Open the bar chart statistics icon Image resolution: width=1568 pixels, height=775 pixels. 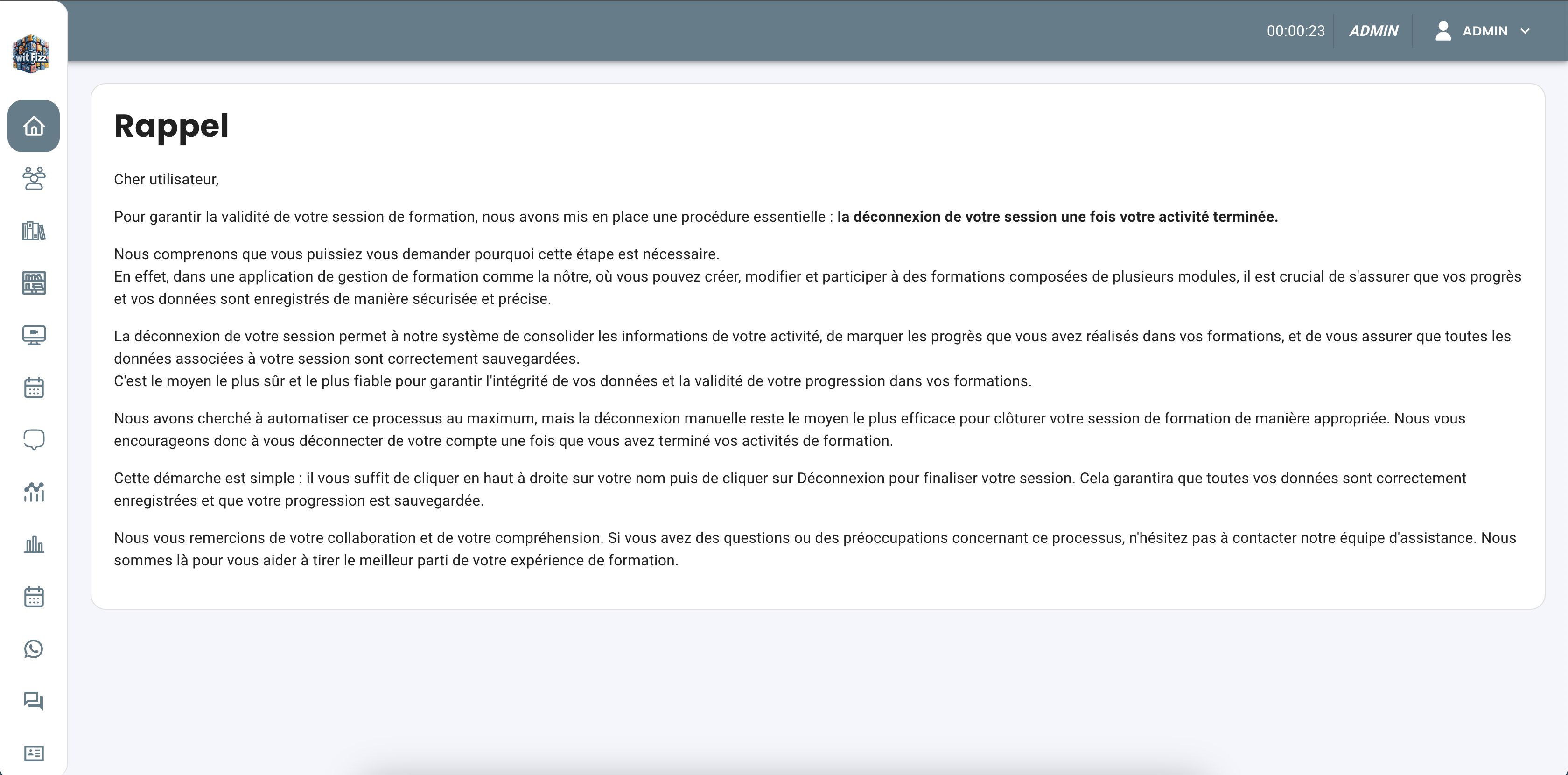34,544
